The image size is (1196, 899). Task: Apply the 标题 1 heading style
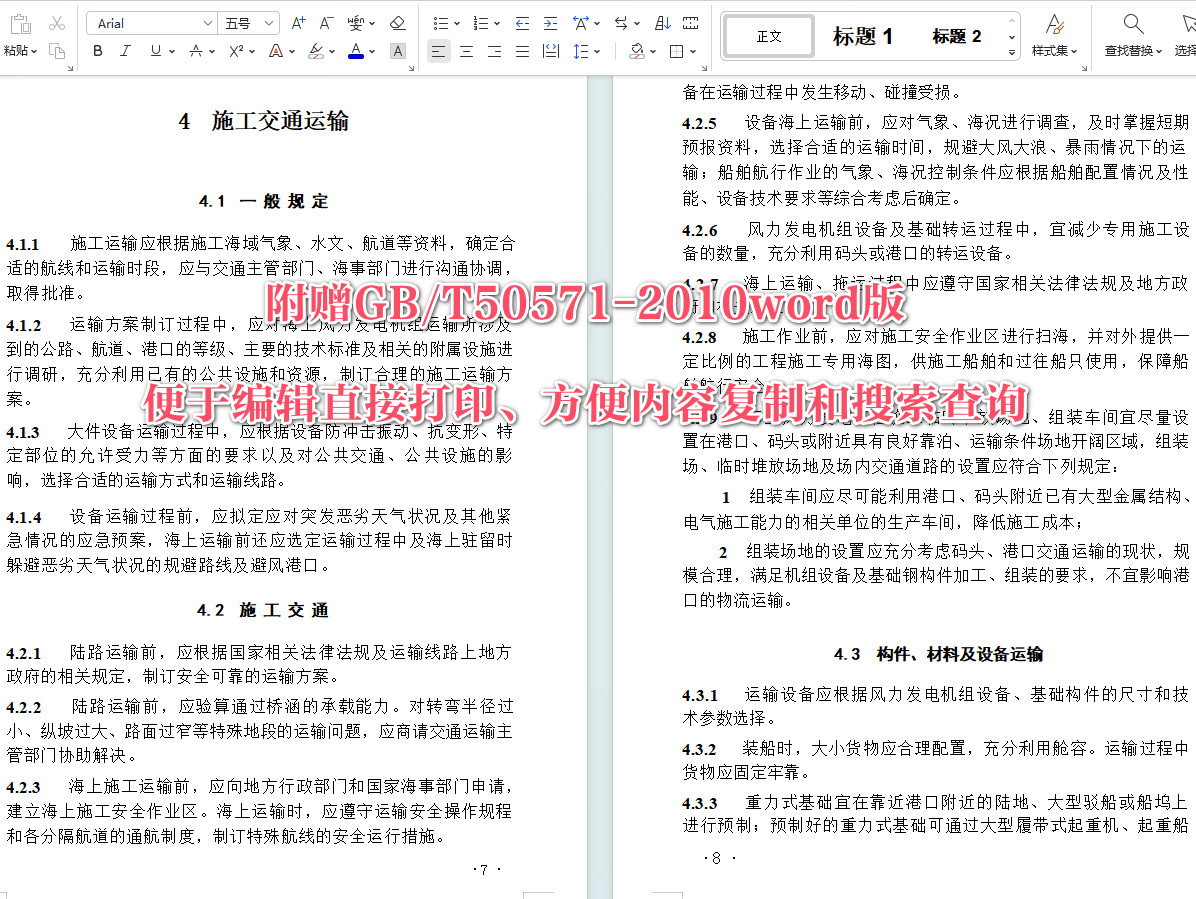click(864, 36)
